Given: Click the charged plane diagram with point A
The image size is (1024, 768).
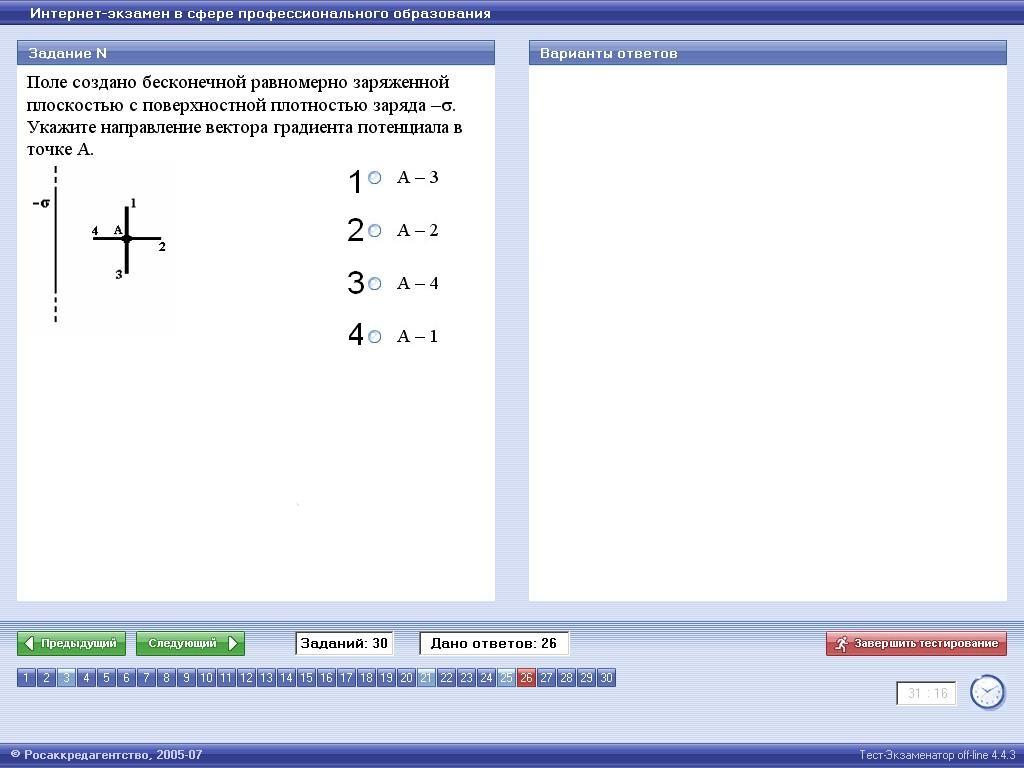Looking at the screenshot, I should coord(100,245).
